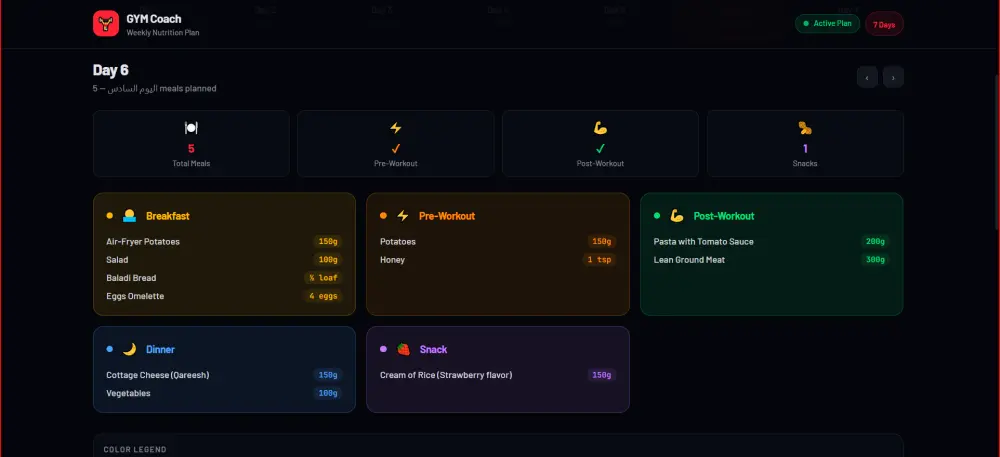The width and height of the screenshot is (1000, 457).
Task: Click the yellow dot beside Breakfast
Action: pos(110,215)
